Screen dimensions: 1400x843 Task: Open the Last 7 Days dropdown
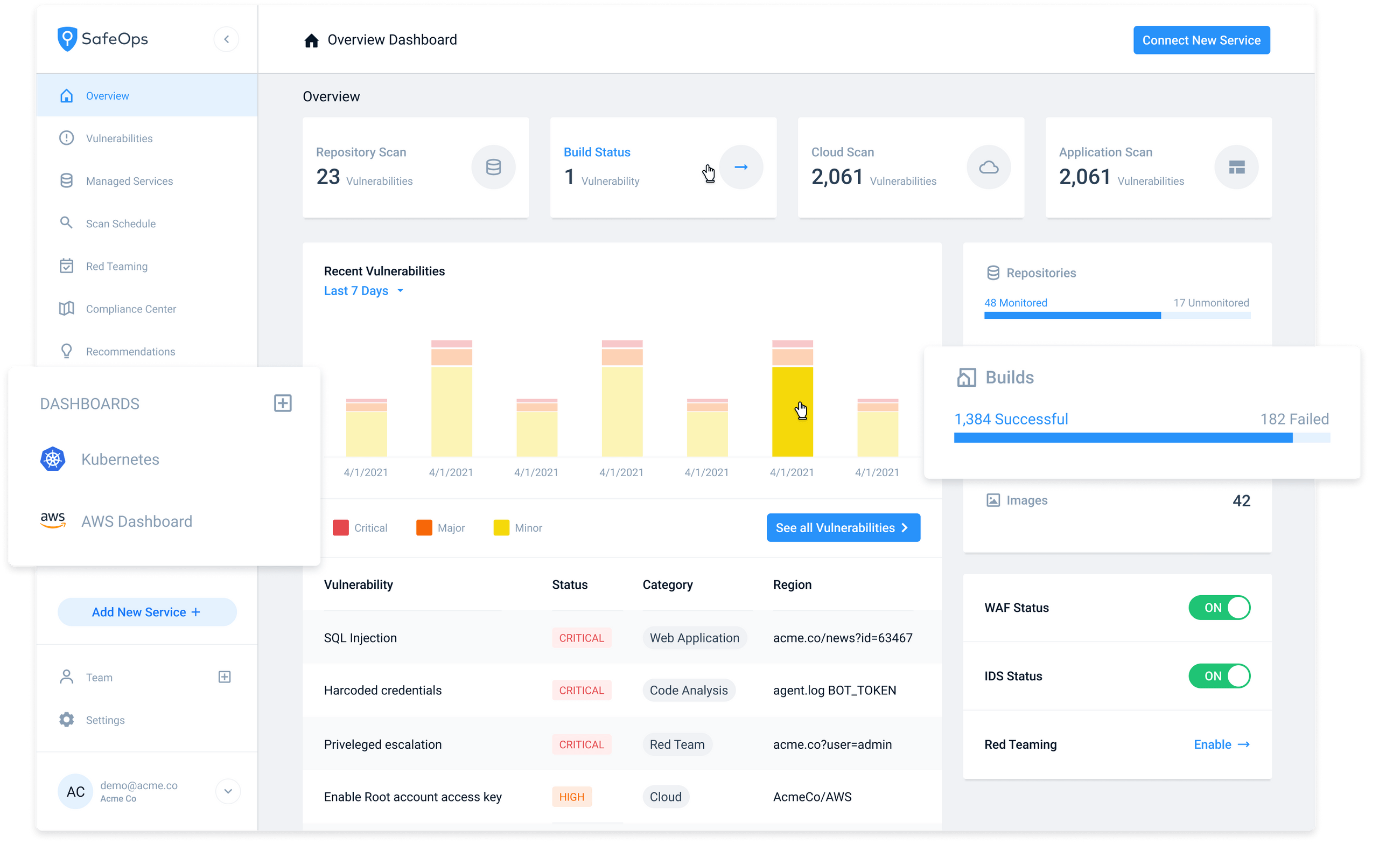(364, 290)
